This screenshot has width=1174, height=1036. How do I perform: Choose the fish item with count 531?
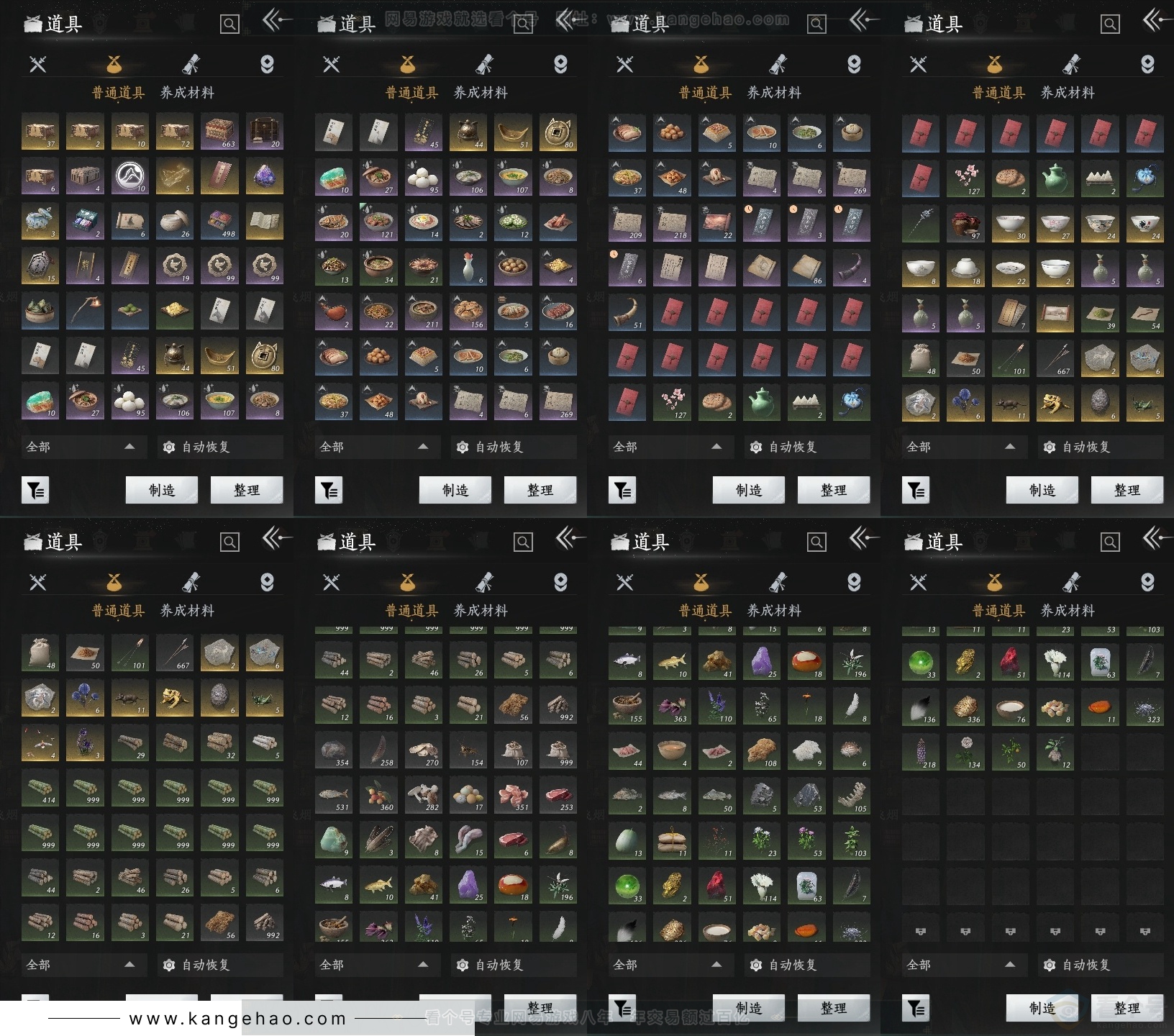(334, 795)
